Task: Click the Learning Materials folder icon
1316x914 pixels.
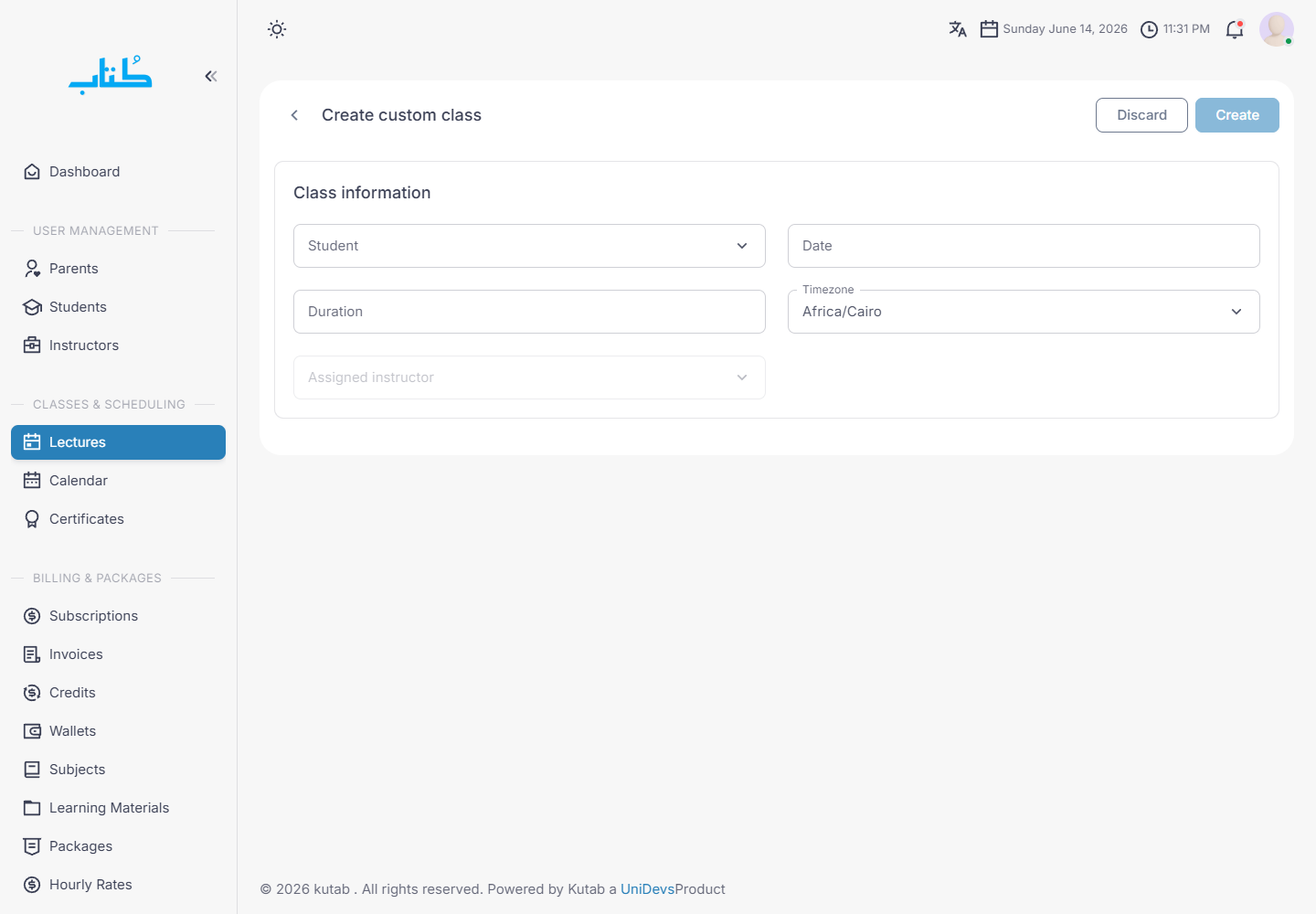Action: [32, 808]
